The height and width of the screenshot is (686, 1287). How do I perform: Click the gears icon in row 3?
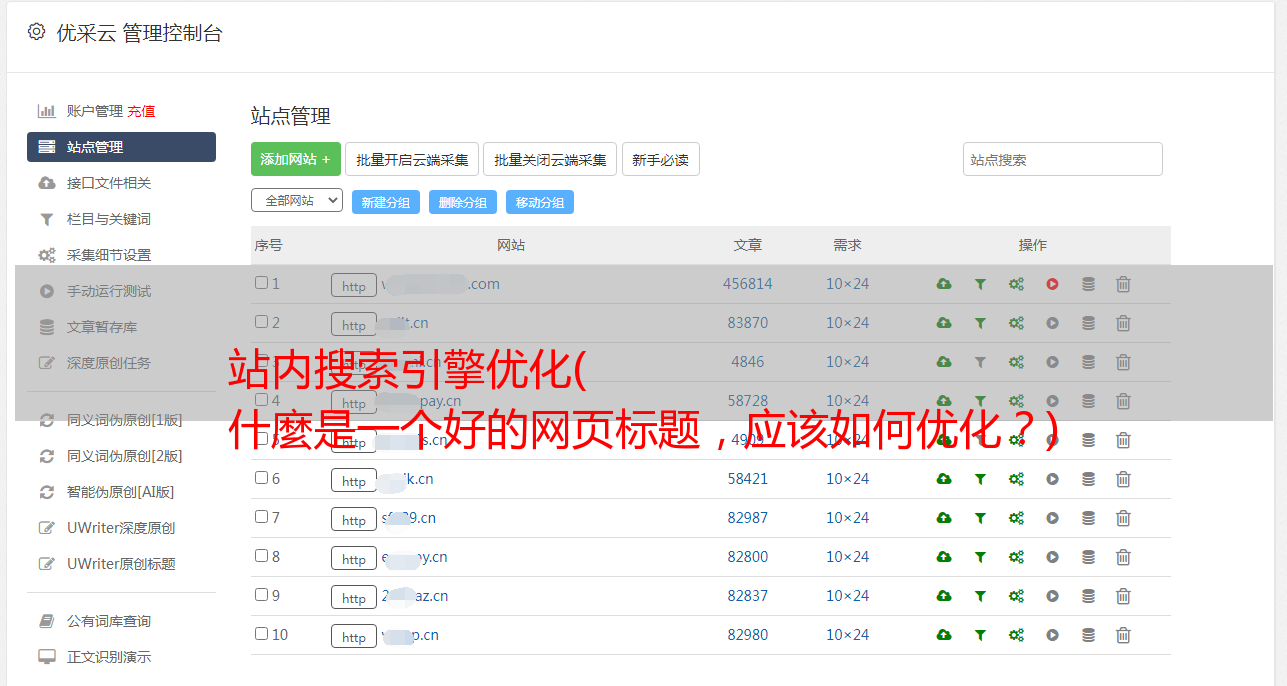click(1016, 362)
